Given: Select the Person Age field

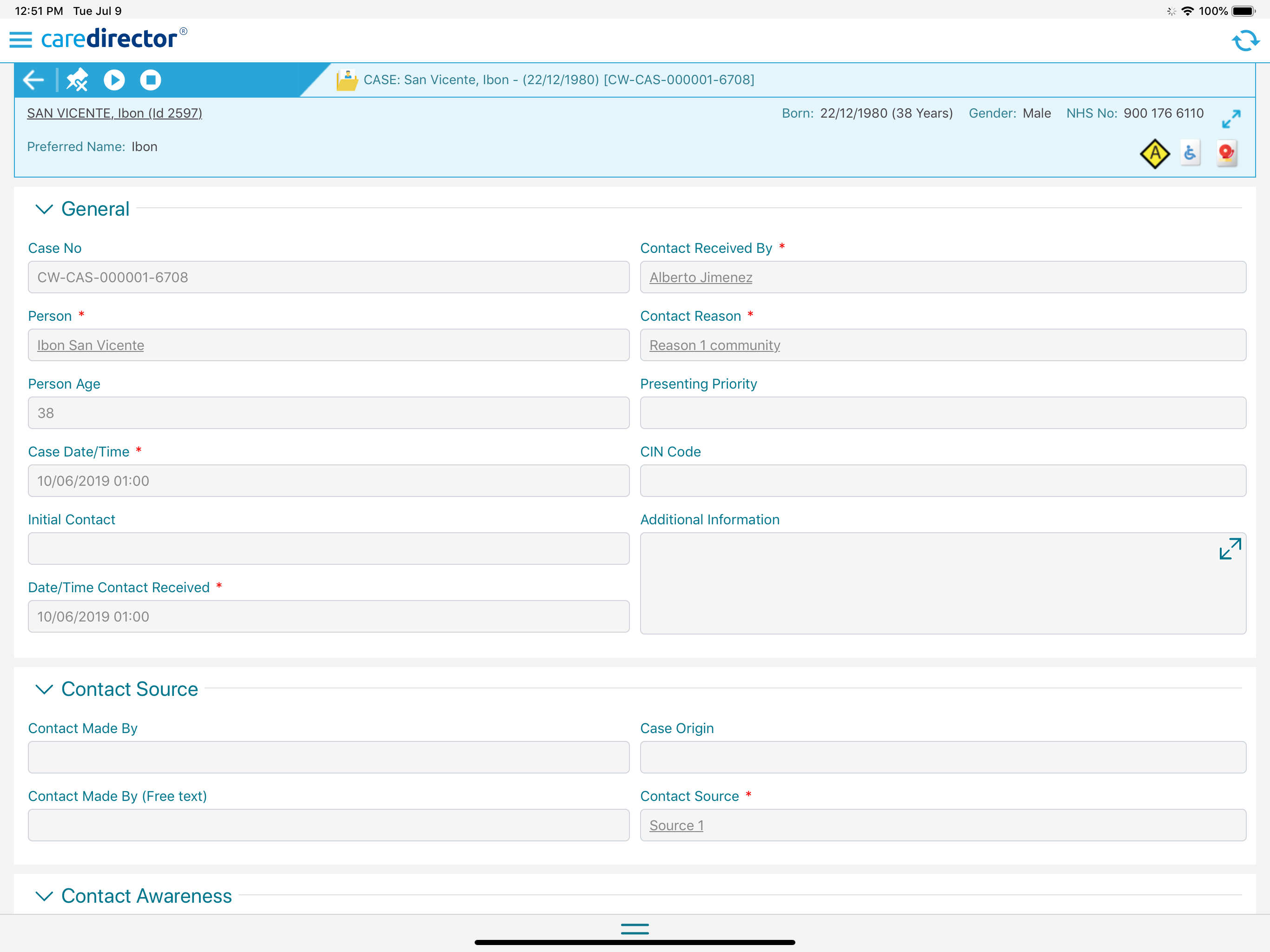Looking at the screenshot, I should (x=328, y=413).
